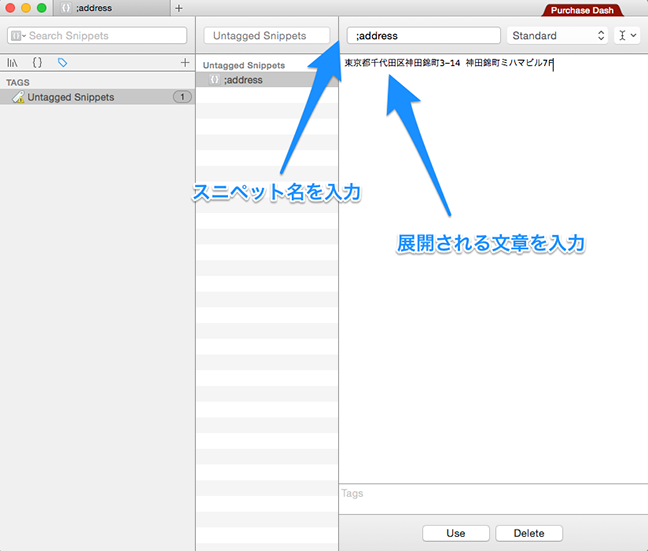Click the snippet icon beside ;address in list
Screen dimensions: 648x551
214,80
